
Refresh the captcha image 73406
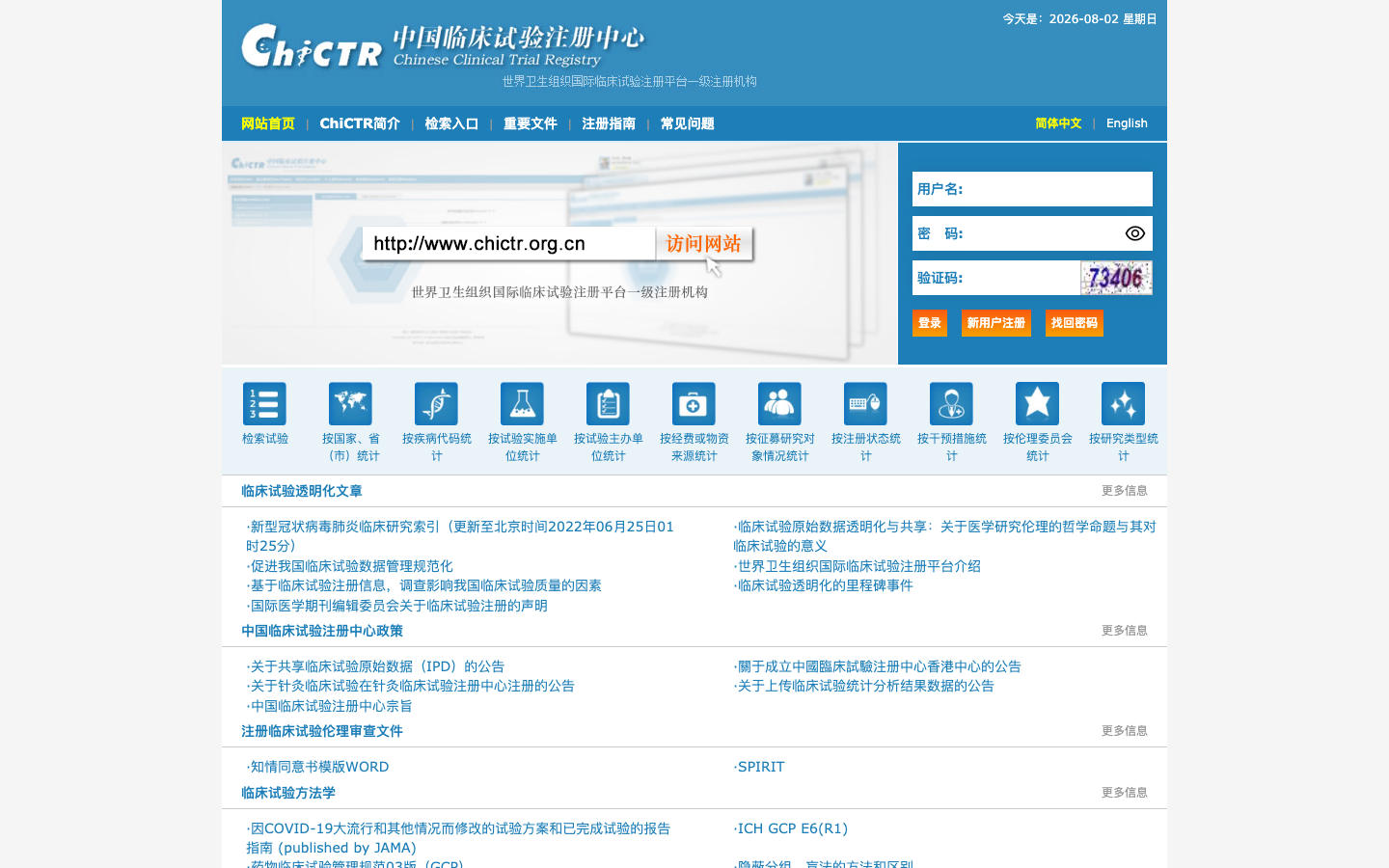1116,278
